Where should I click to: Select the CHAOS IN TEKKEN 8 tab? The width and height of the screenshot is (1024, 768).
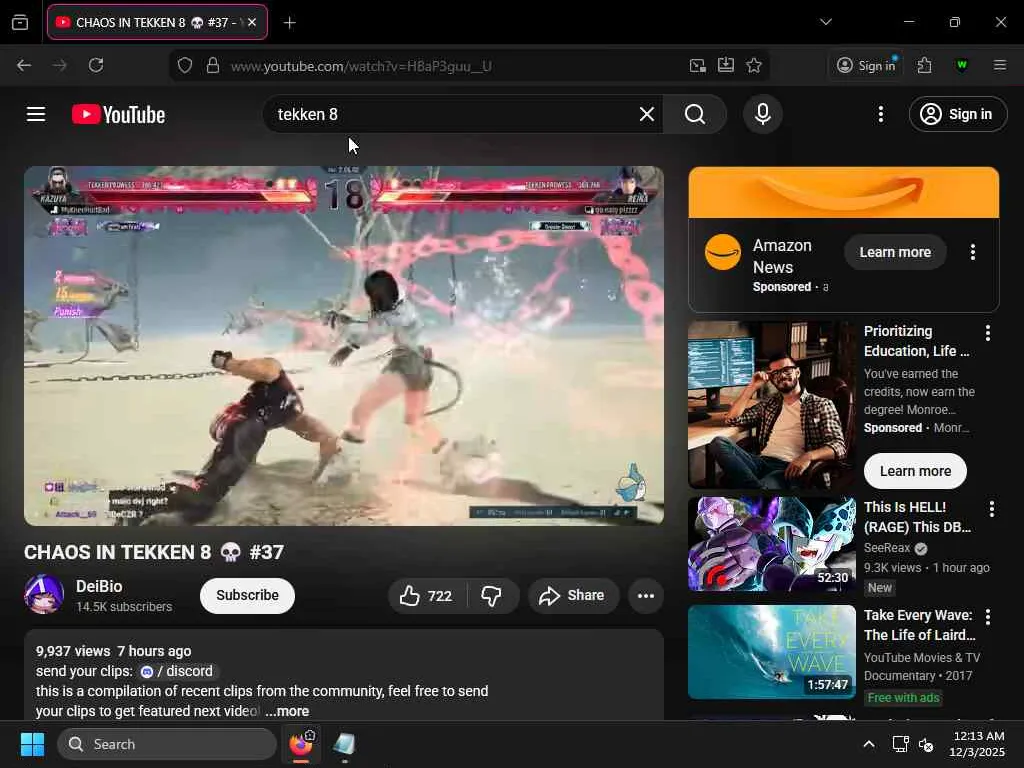click(157, 22)
